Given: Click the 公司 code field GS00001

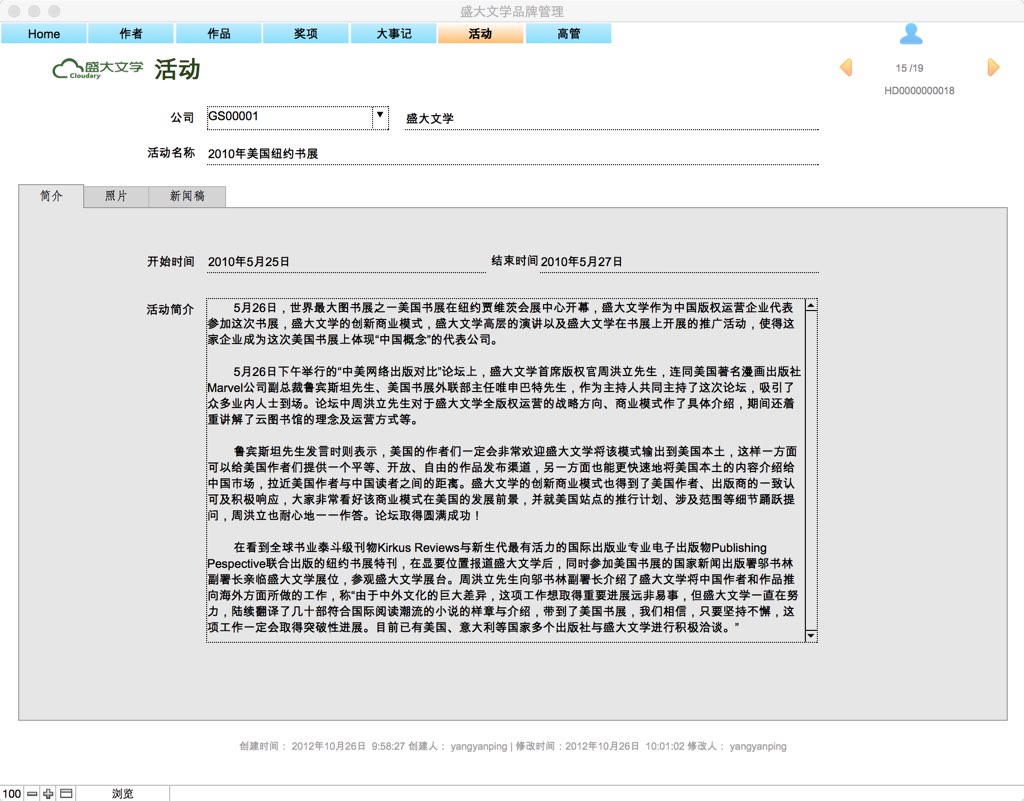Looking at the screenshot, I should 289,117.
